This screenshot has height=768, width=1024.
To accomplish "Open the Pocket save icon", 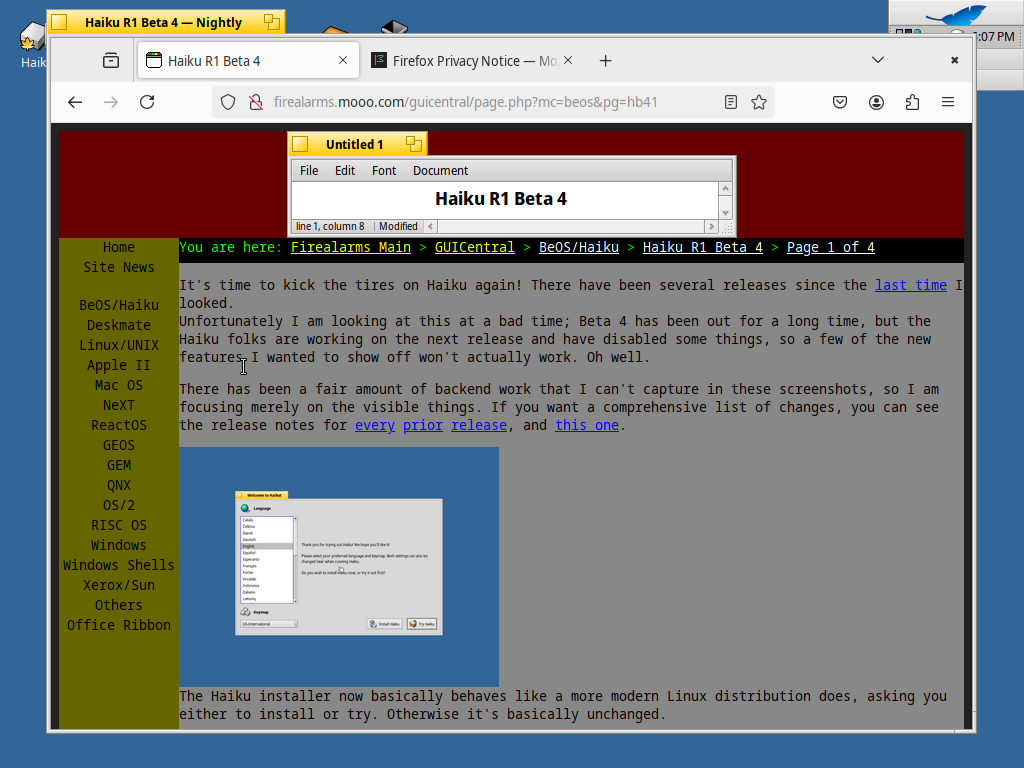I will pos(840,102).
